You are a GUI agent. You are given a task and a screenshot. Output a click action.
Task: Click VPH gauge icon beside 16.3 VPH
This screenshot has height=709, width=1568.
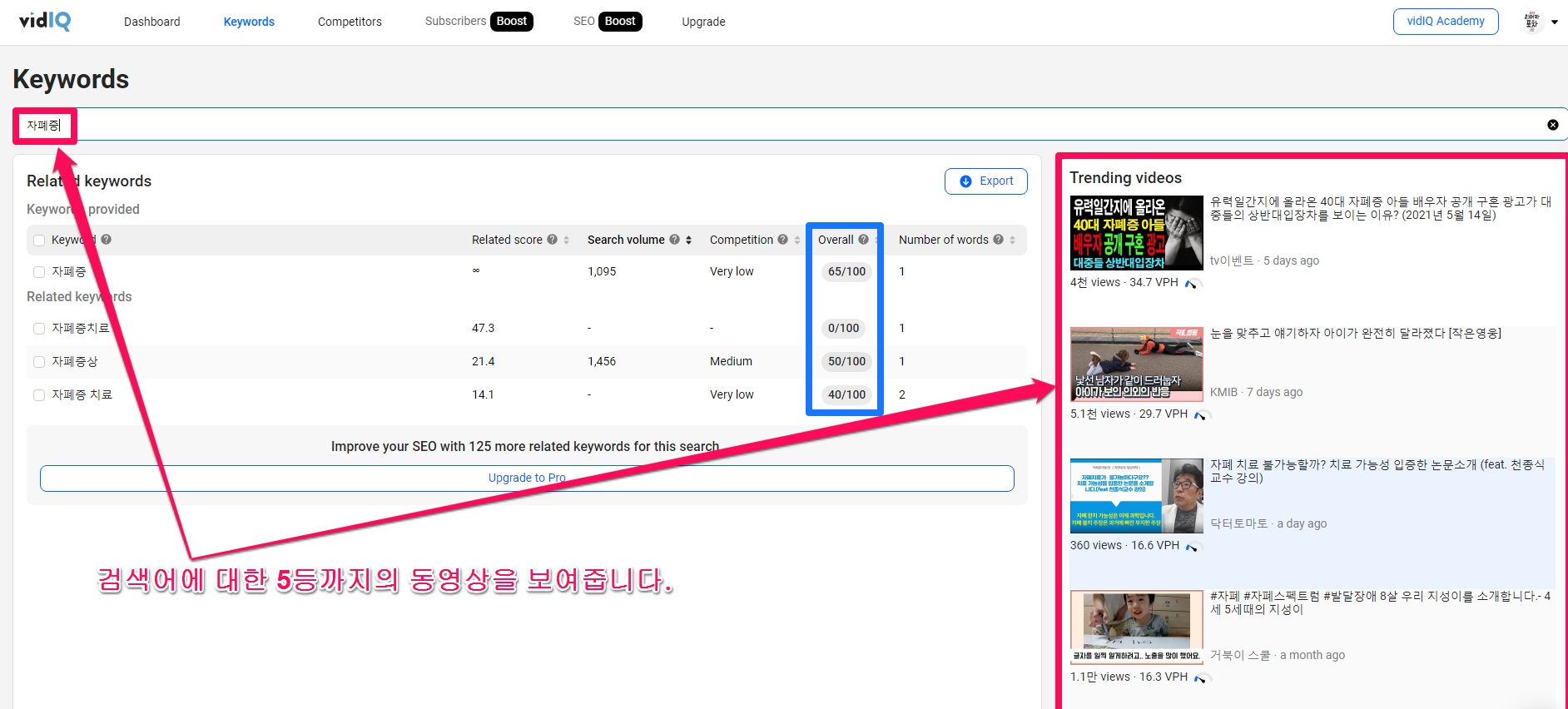tap(1203, 678)
